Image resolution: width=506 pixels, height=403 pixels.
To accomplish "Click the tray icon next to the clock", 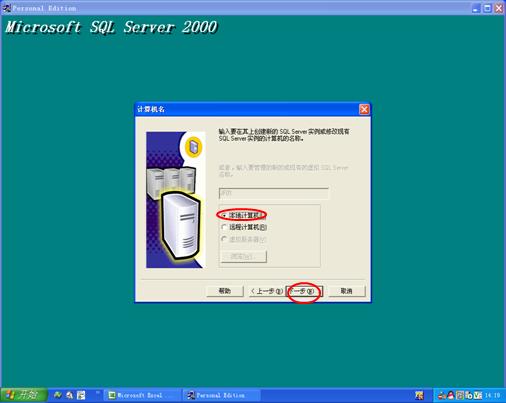I will click(478, 395).
